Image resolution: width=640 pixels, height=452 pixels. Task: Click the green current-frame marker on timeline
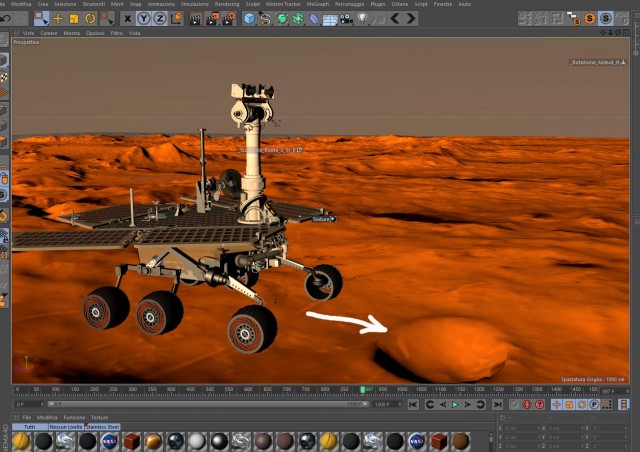362,390
